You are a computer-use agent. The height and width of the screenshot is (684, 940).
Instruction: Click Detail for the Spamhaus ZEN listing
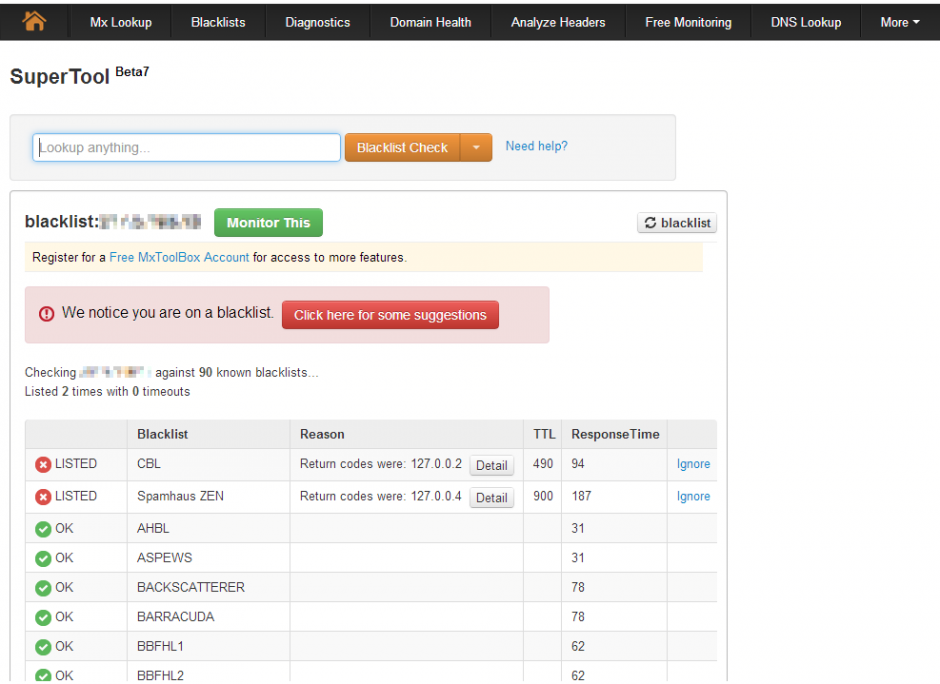[491, 497]
